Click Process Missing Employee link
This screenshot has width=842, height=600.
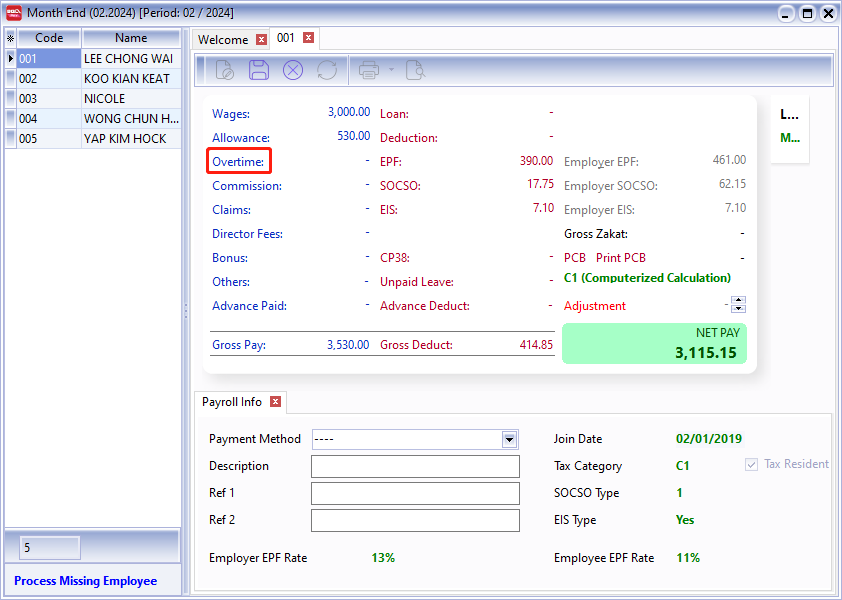[x=86, y=581]
